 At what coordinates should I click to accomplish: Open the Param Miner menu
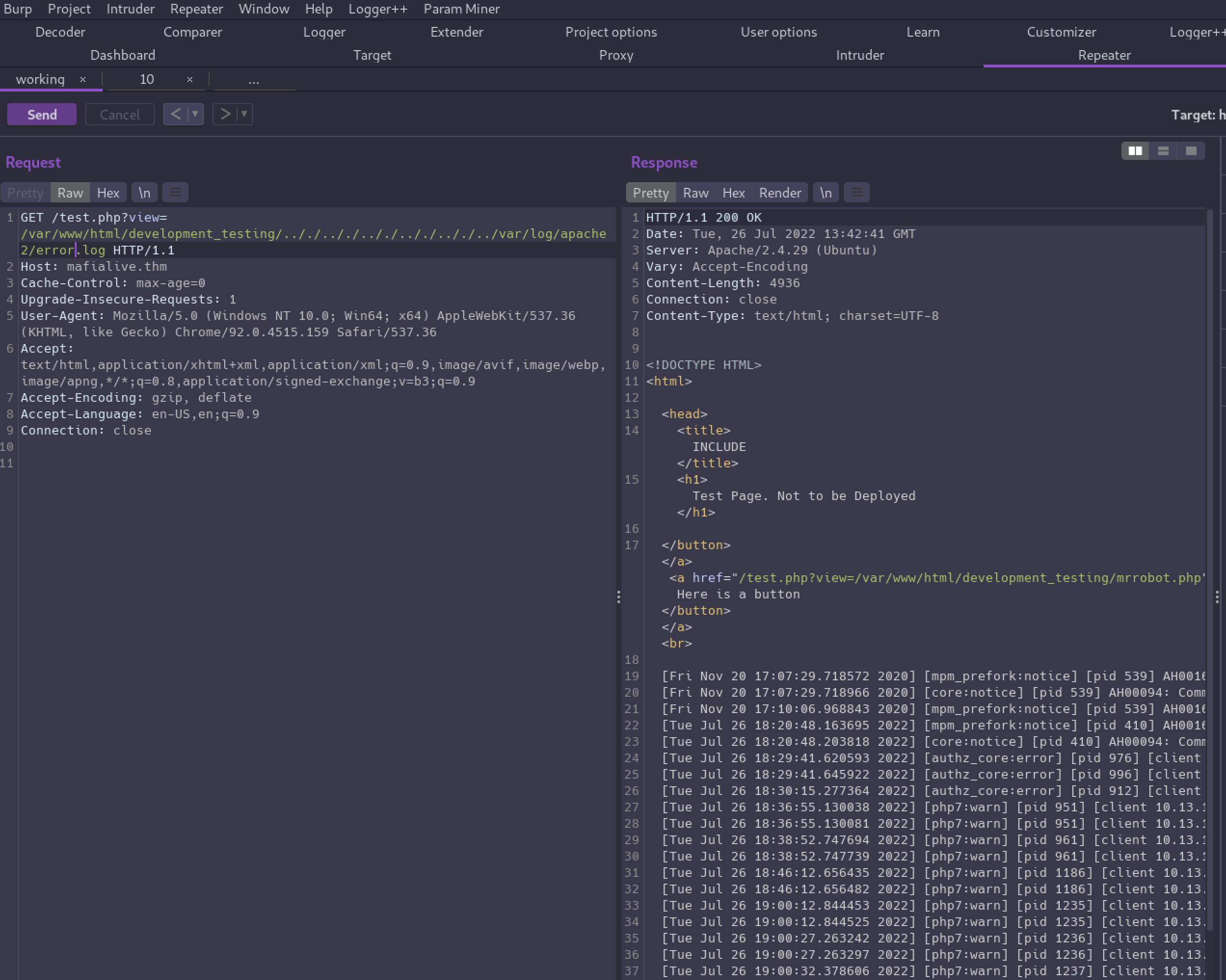point(461,9)
